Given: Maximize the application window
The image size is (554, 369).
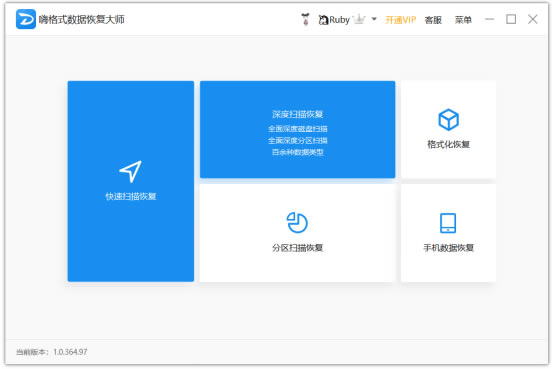Looking at the screenshot, I should [x=511, y=19].
